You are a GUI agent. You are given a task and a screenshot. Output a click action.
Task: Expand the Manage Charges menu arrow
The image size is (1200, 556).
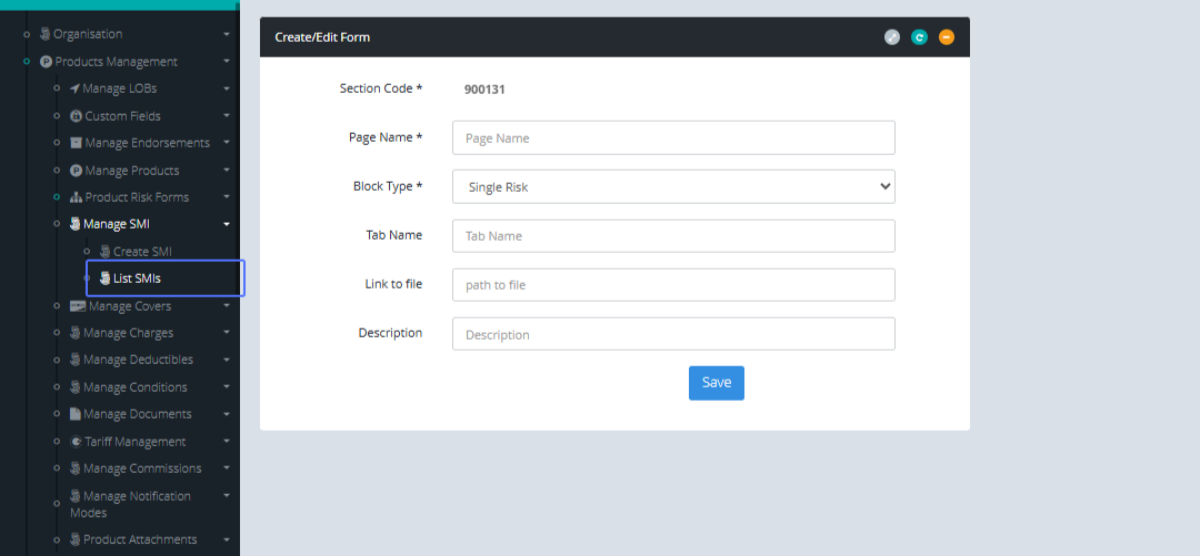[227, 333]
